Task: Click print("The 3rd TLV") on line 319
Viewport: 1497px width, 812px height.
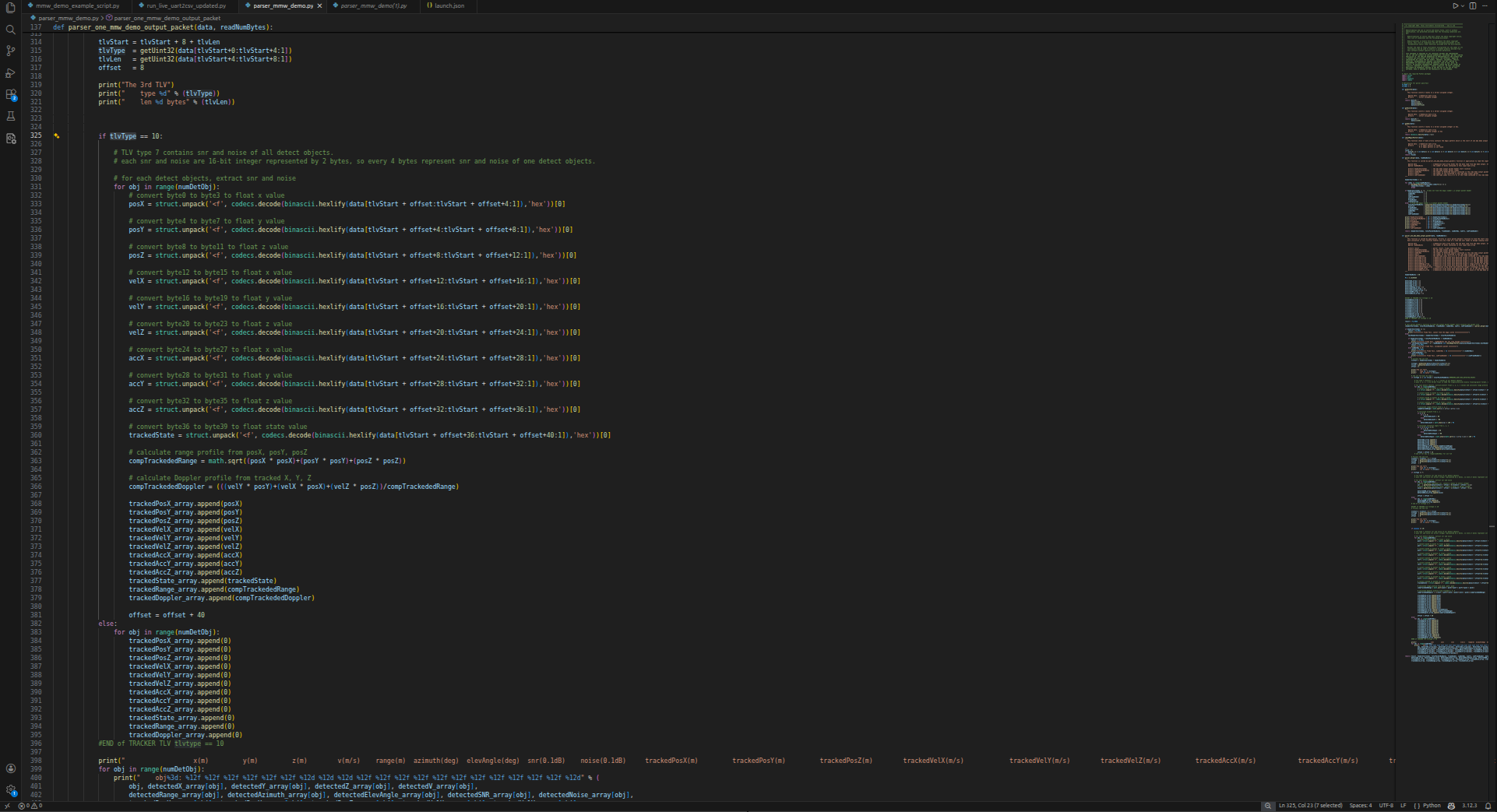Action: coord(136,85)
